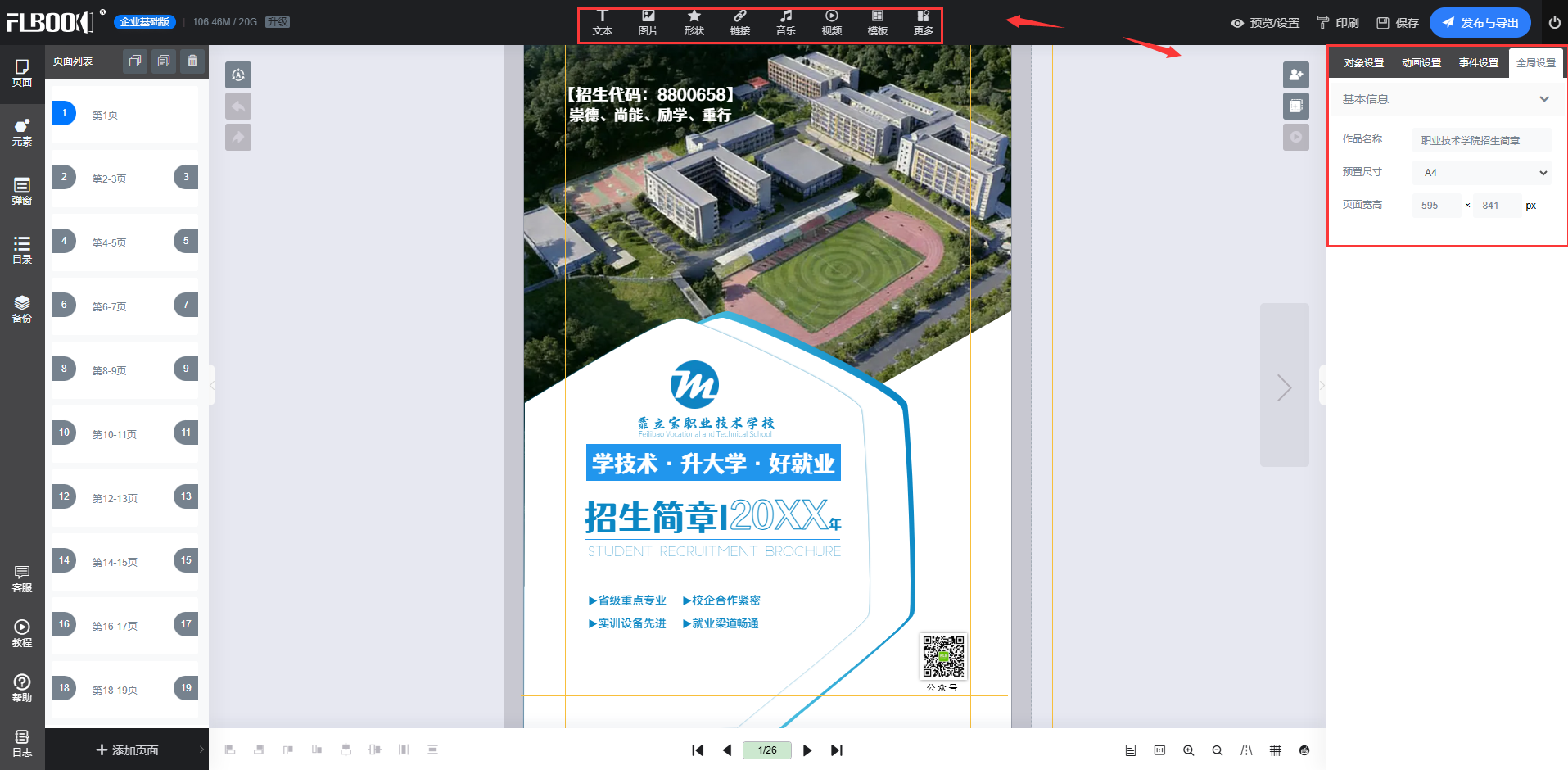Add a 链接 link element
The height and width of the screenshot is (770, 1568).
(739, 23)
